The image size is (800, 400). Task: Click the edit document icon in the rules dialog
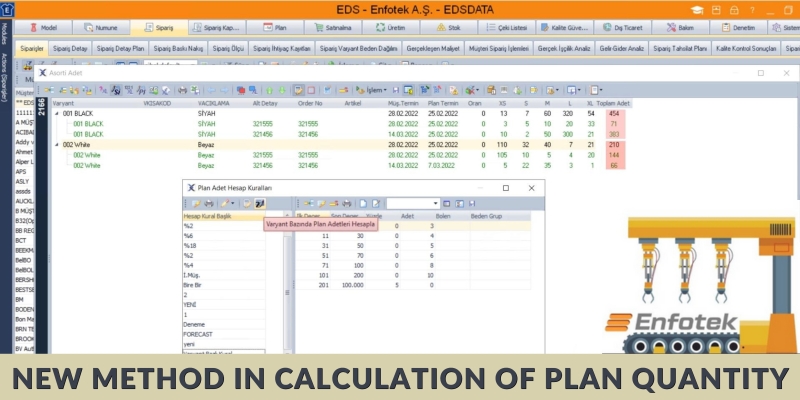376,204
